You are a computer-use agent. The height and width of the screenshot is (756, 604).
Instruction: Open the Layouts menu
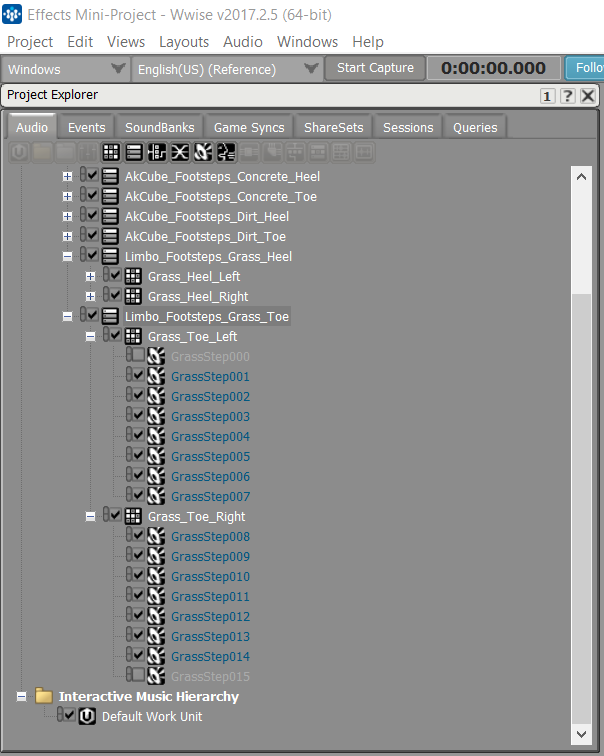(x=184, y=42)
